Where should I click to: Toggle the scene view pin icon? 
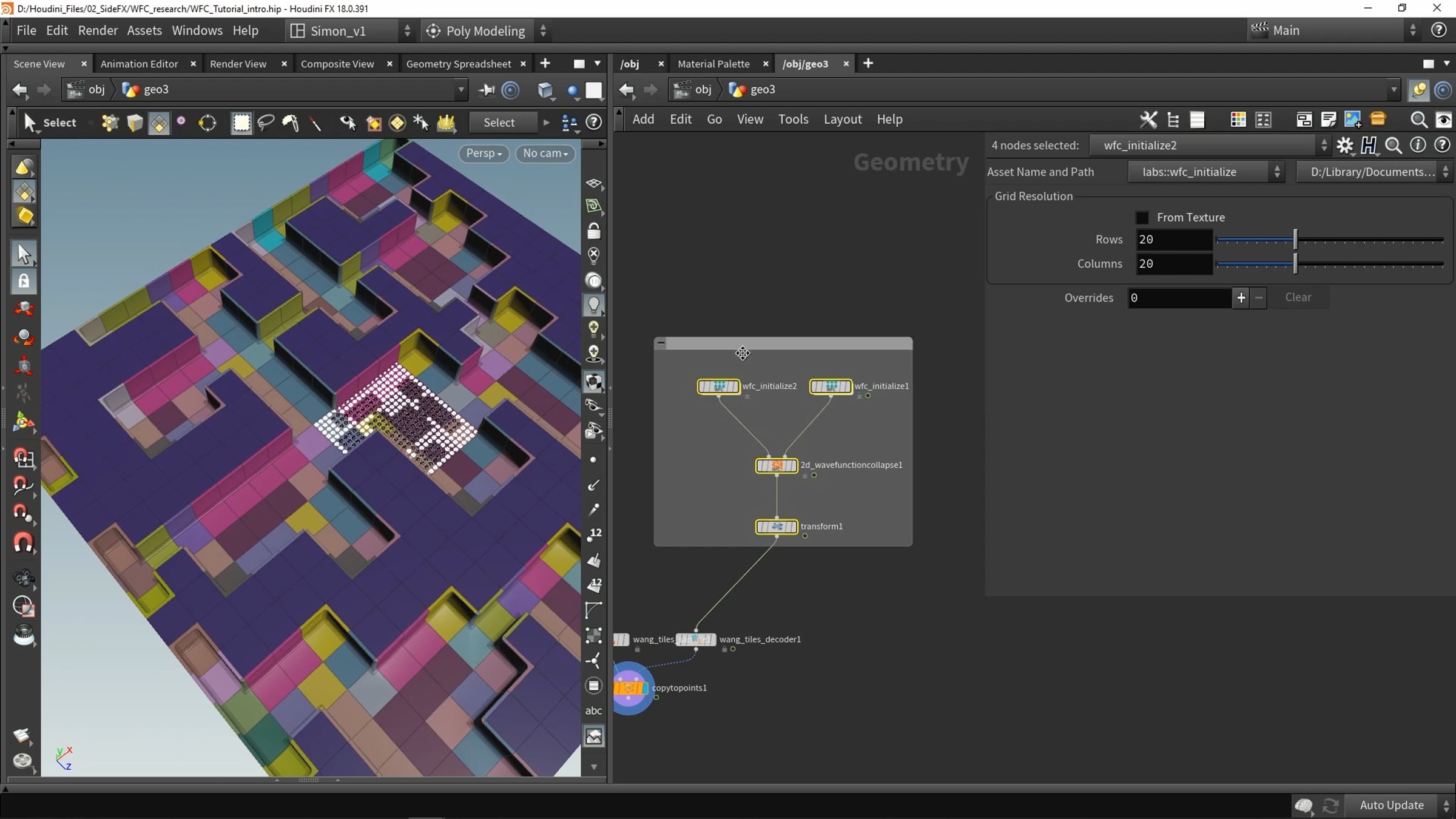[x=487, y=90]
